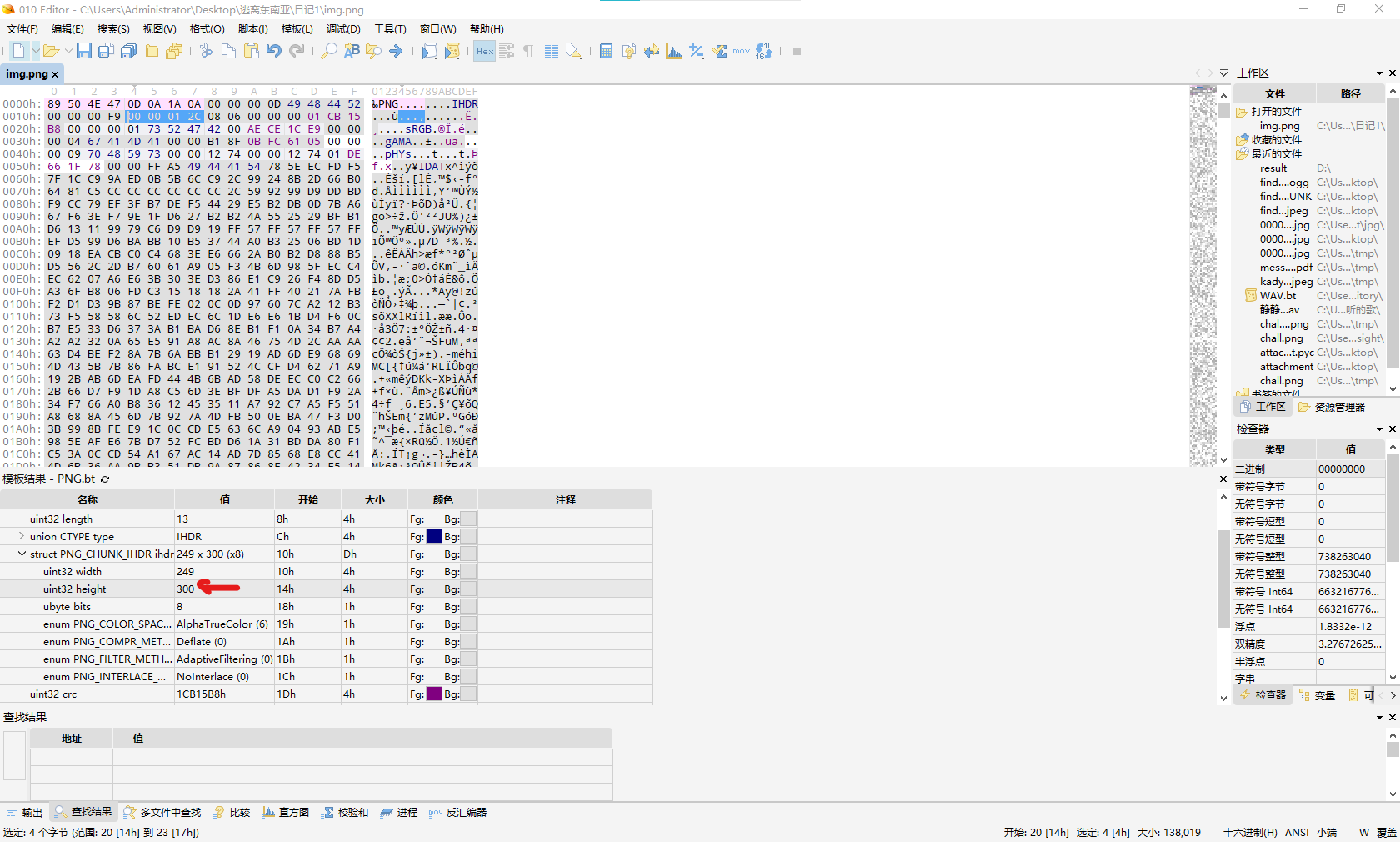1400x842 pixels.
Task: Open Find in Files toolbar icon
Action: click(x=373, y=51)
